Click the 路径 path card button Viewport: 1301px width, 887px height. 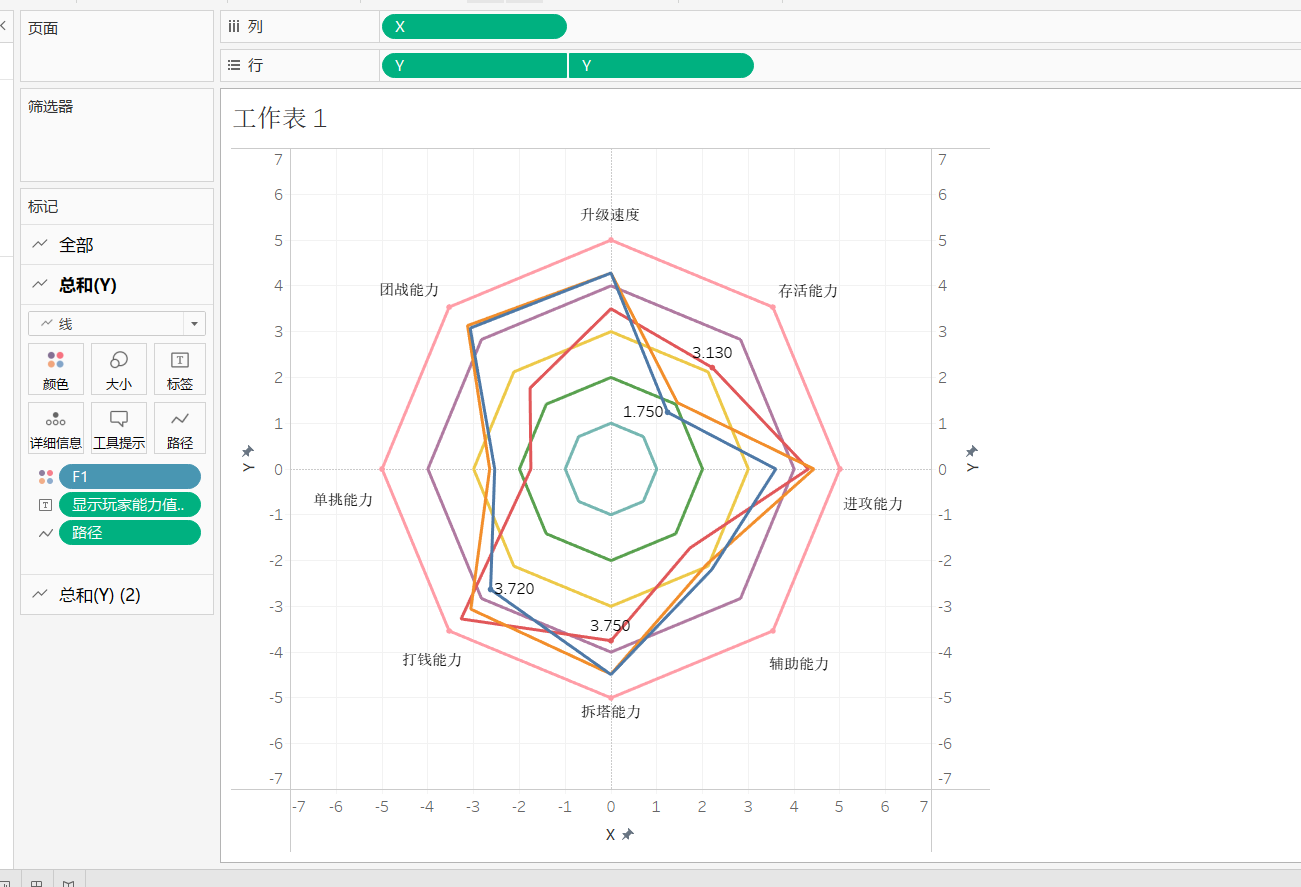[x=180, y=428]
